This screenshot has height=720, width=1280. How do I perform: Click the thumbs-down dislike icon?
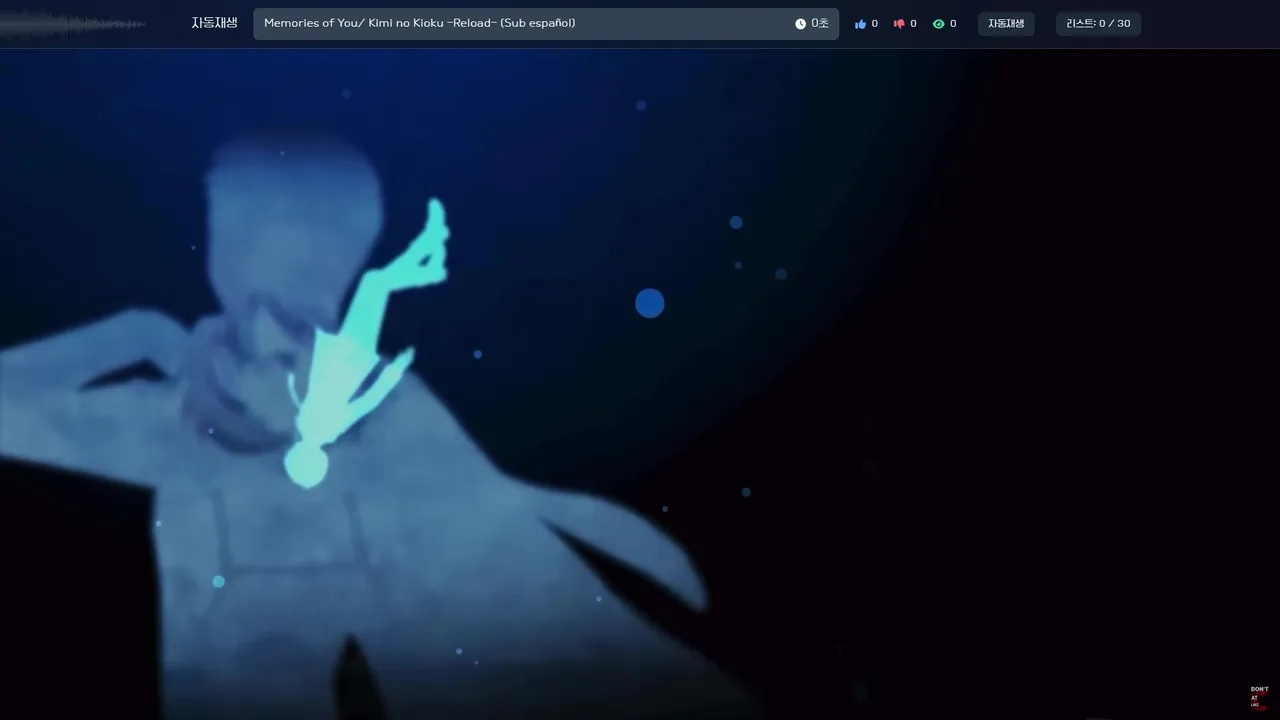(899, 24)
